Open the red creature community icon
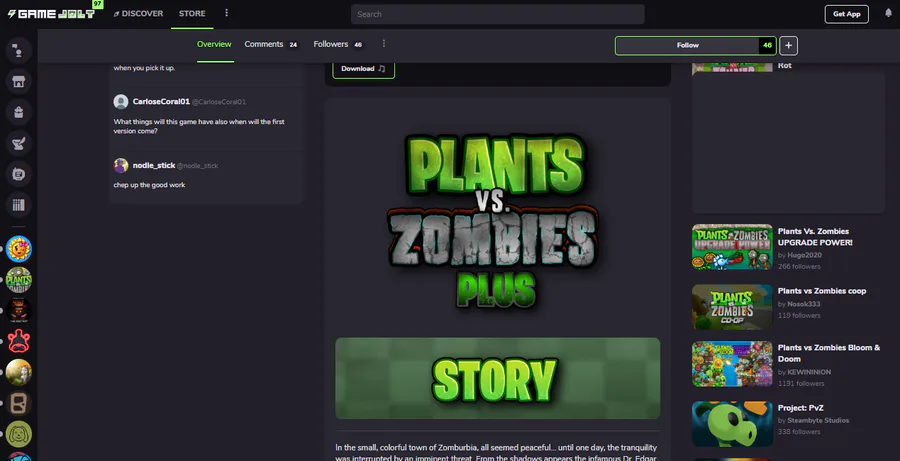Image resolution: width=900 pixels, height=461 pixels. [x=18, y=342]
